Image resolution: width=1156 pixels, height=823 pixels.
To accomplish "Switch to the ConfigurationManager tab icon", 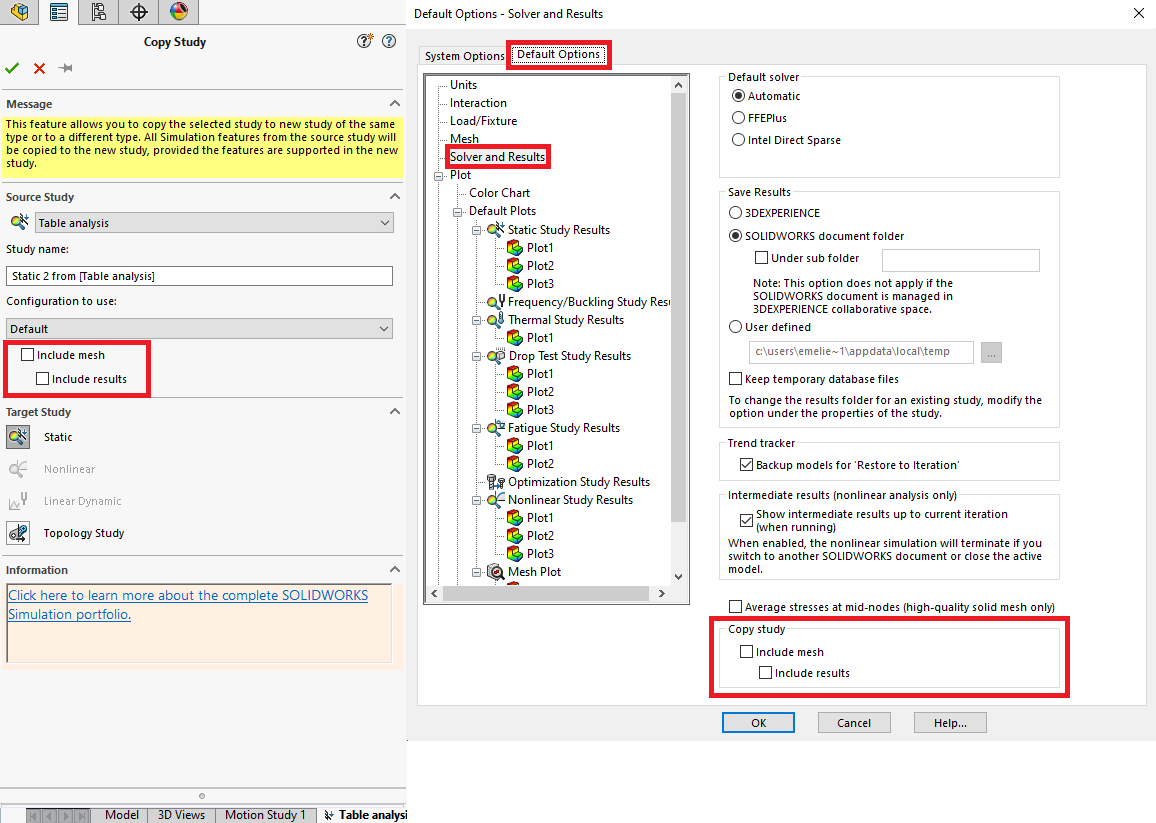I will pyautogui.click(x=98, y=12).
